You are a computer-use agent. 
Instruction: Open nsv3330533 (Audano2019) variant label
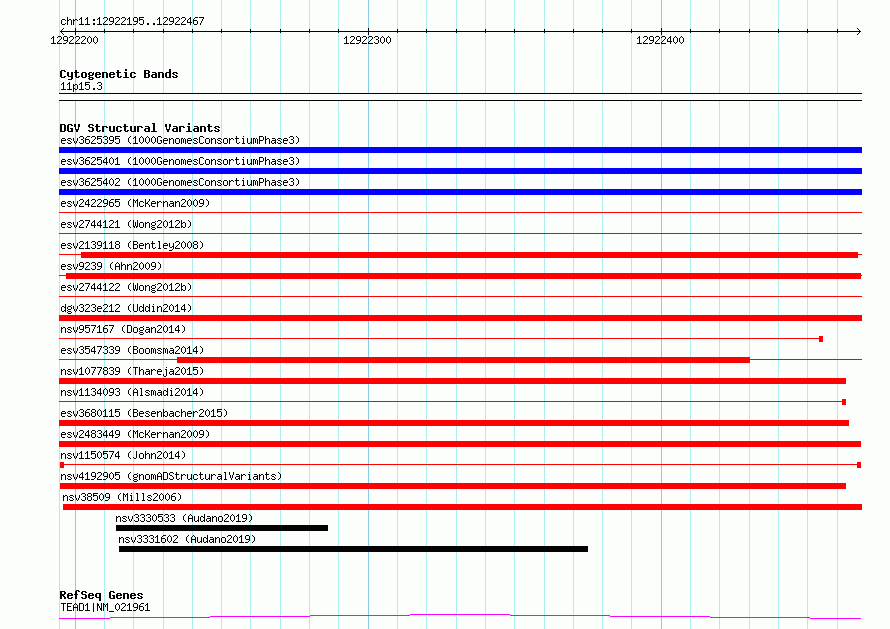[184, 518]
